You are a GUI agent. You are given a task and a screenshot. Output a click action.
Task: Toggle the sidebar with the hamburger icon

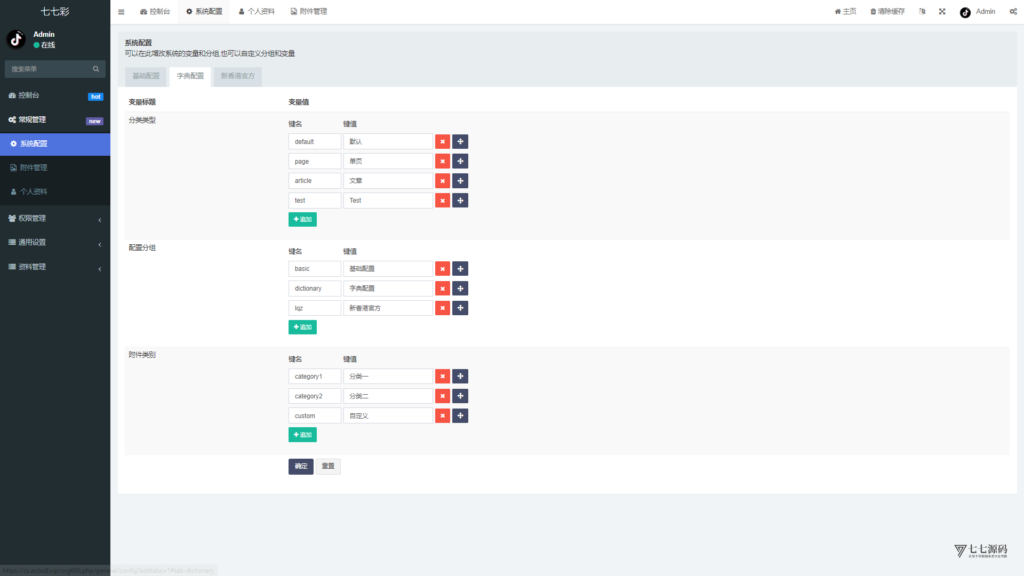coord(121,12)
